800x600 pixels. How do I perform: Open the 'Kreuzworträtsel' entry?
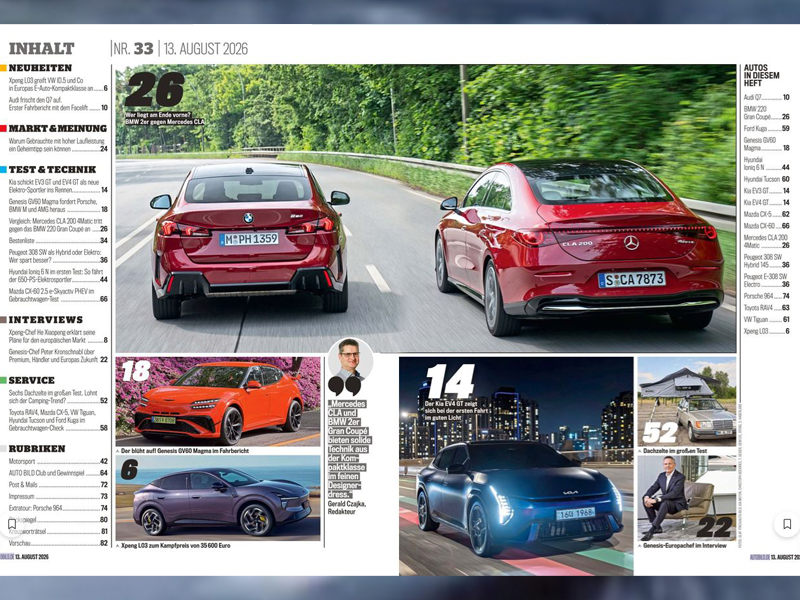[58, 531]
